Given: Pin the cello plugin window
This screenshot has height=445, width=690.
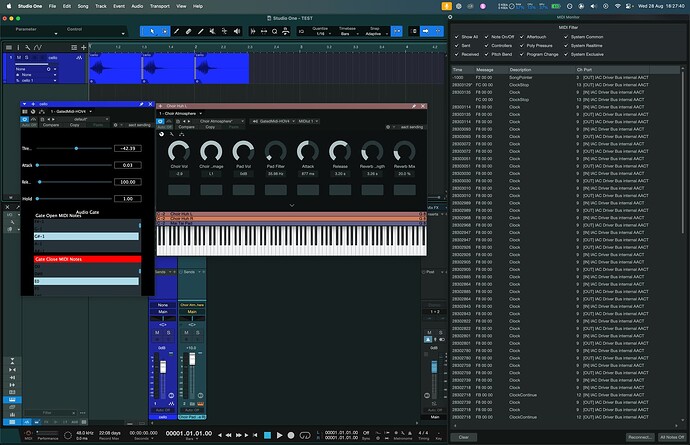Looking at the screenshot, I should pyautogui.click(x=141, y=104).
